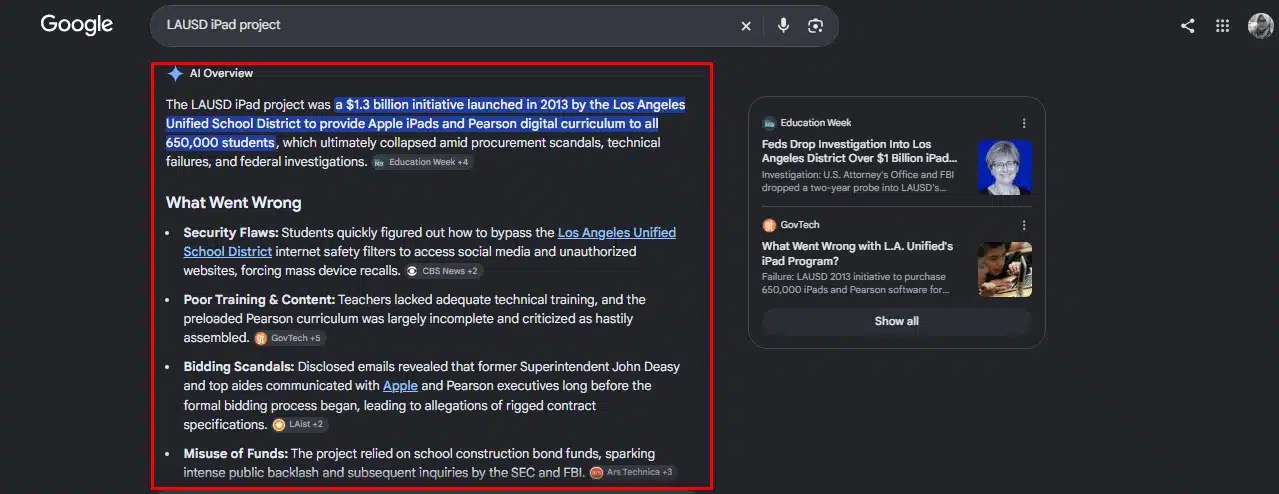
Task: Click the GovTech article thumbnail image
Action: point(1005,269)
